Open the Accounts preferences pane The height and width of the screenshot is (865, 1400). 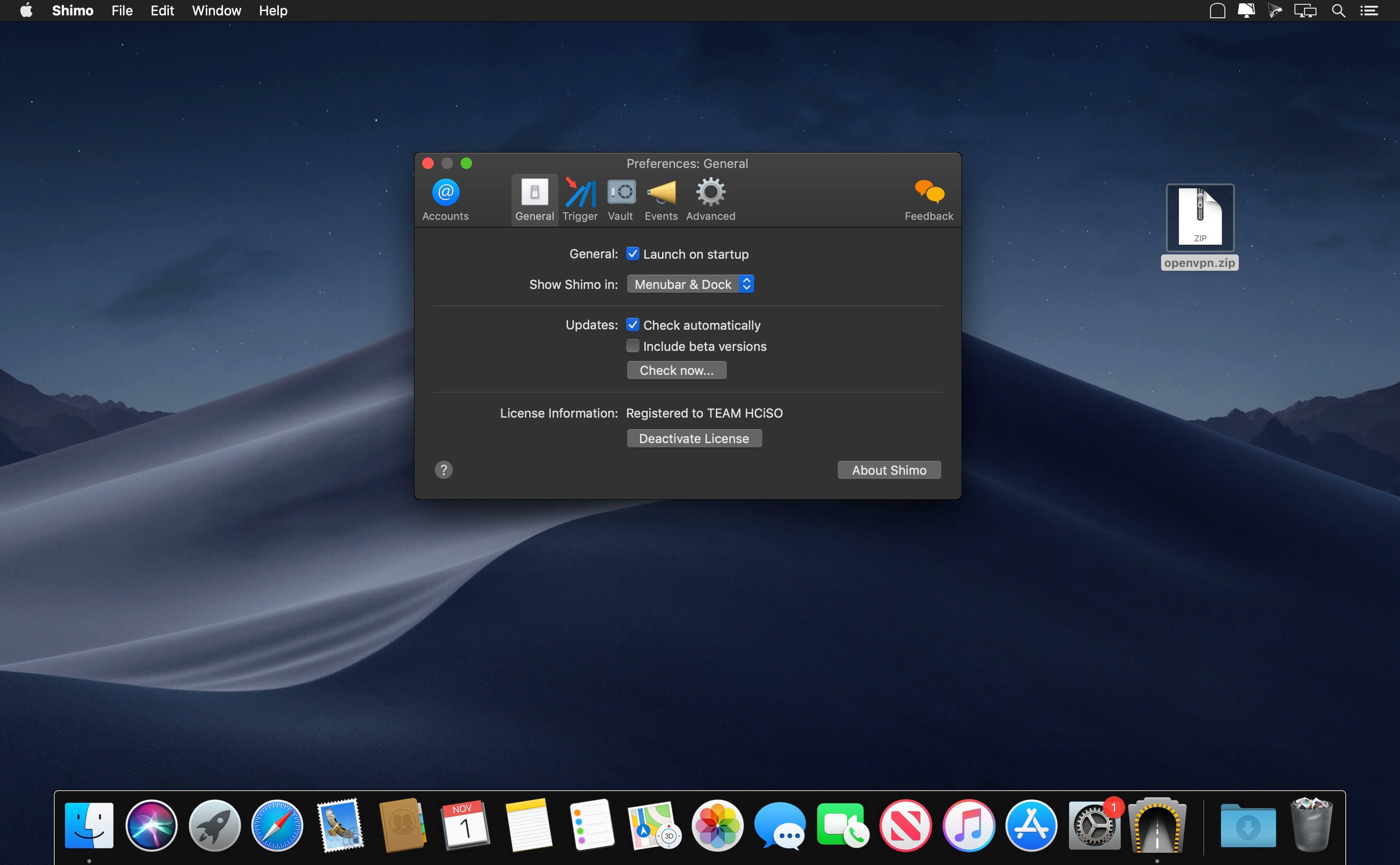point(445,199)
